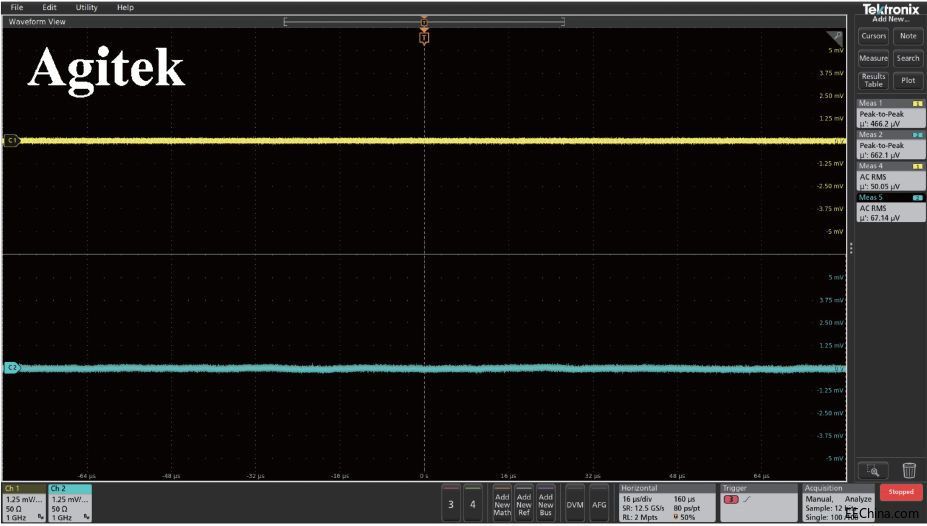Open the Horizontal settings badge

[x=667, y=503]
